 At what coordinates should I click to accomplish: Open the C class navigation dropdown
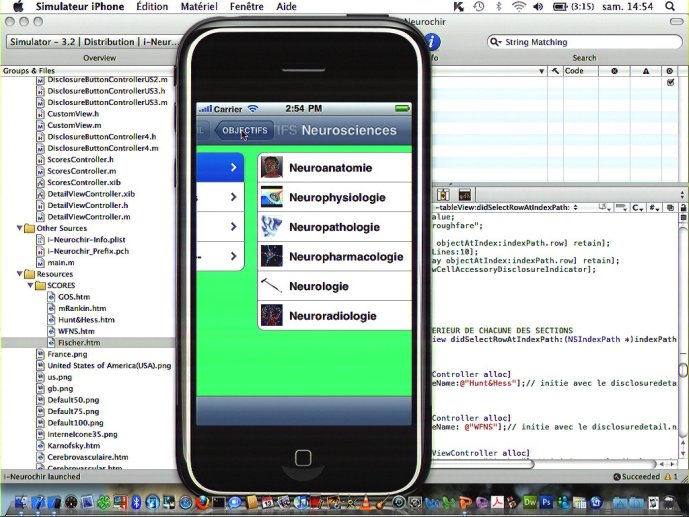pyautogui.click(x=637, y=208)
